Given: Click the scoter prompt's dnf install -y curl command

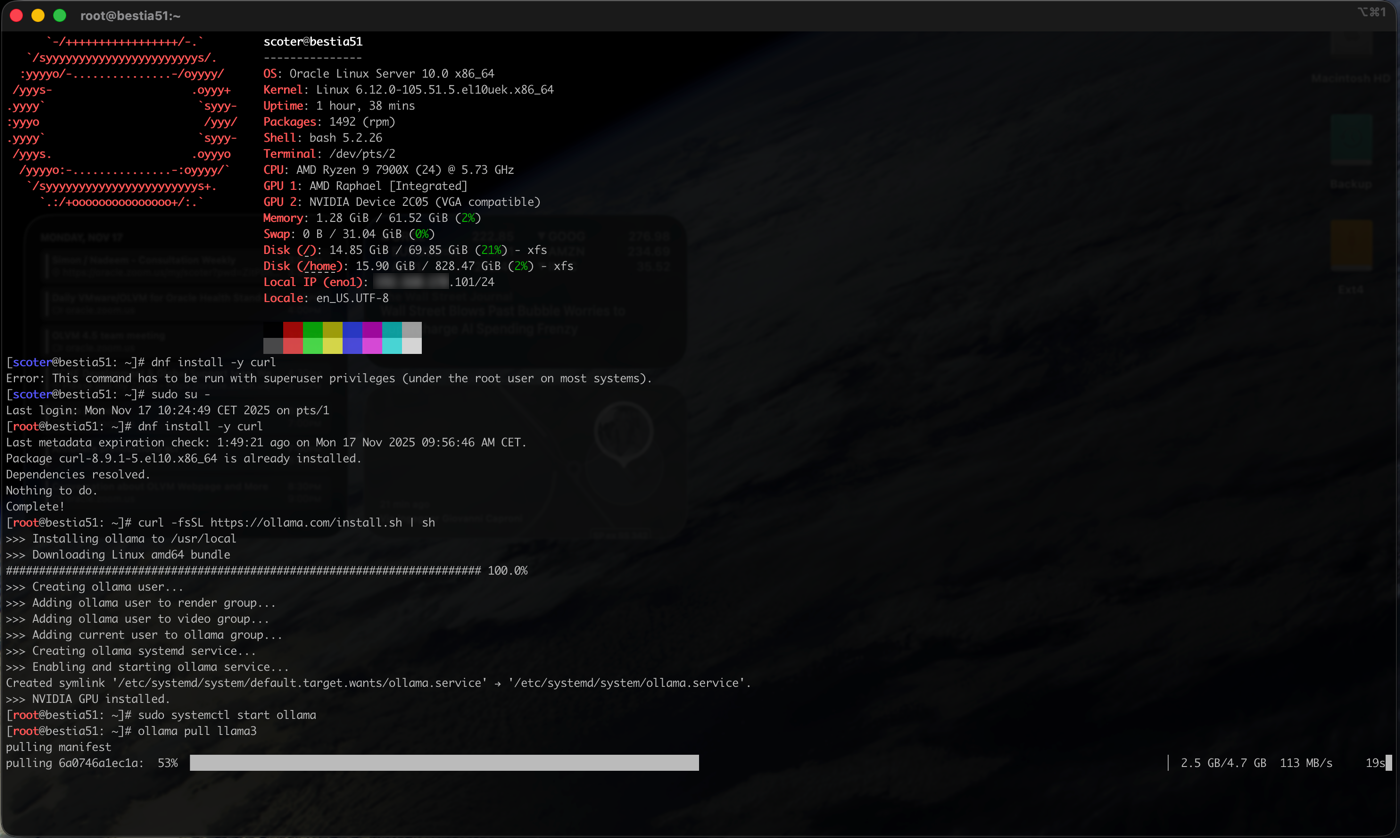Looking at the screenshot, I should tap(213, 362).
